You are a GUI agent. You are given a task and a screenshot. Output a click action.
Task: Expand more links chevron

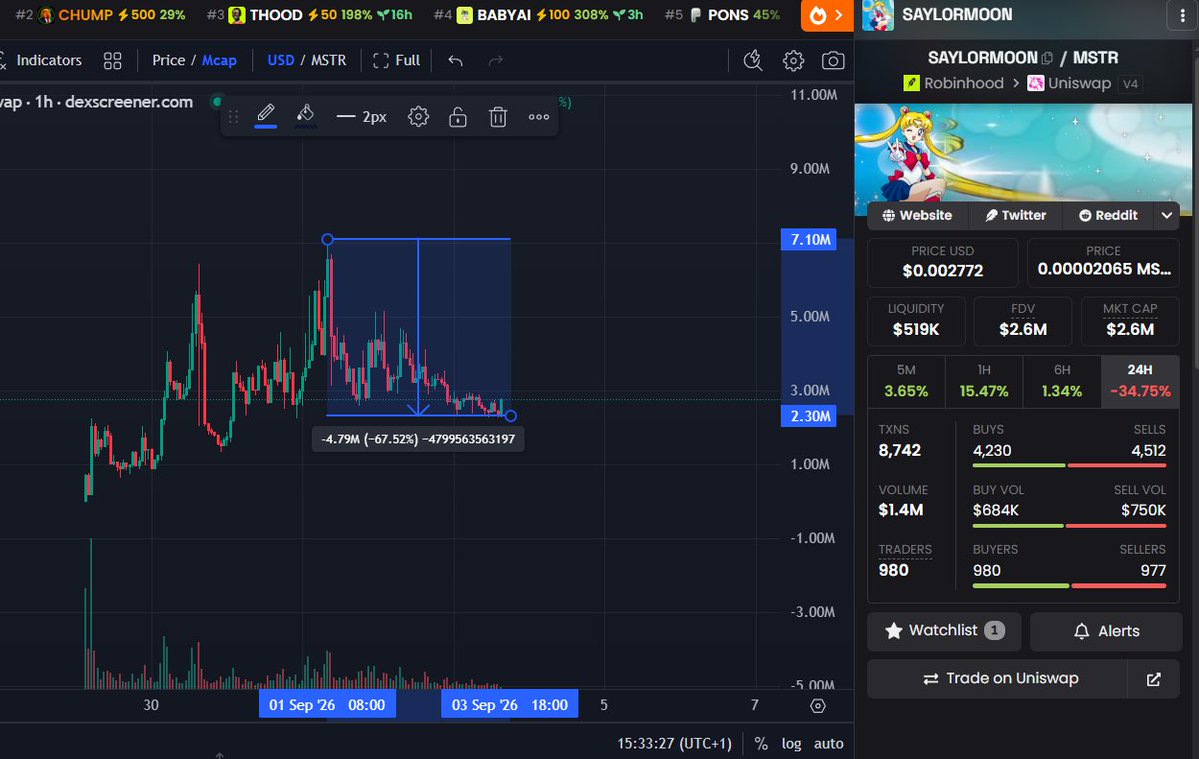(x=1167, y=216)
